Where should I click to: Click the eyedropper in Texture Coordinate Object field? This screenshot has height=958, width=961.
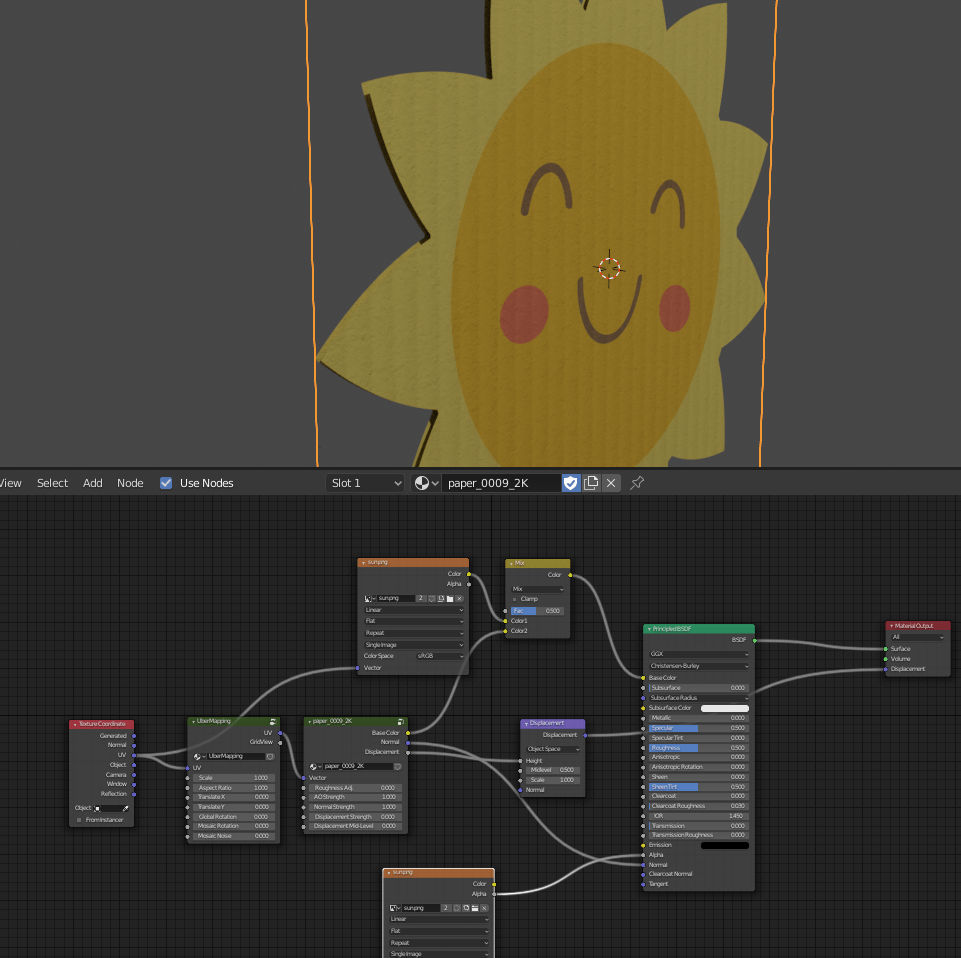click(x=127, y=807)
